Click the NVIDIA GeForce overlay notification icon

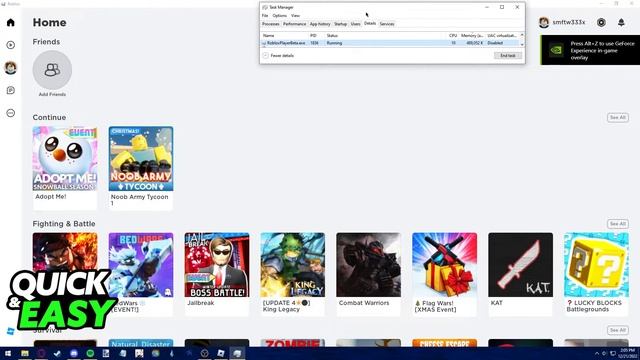click(x=556, y=50)
